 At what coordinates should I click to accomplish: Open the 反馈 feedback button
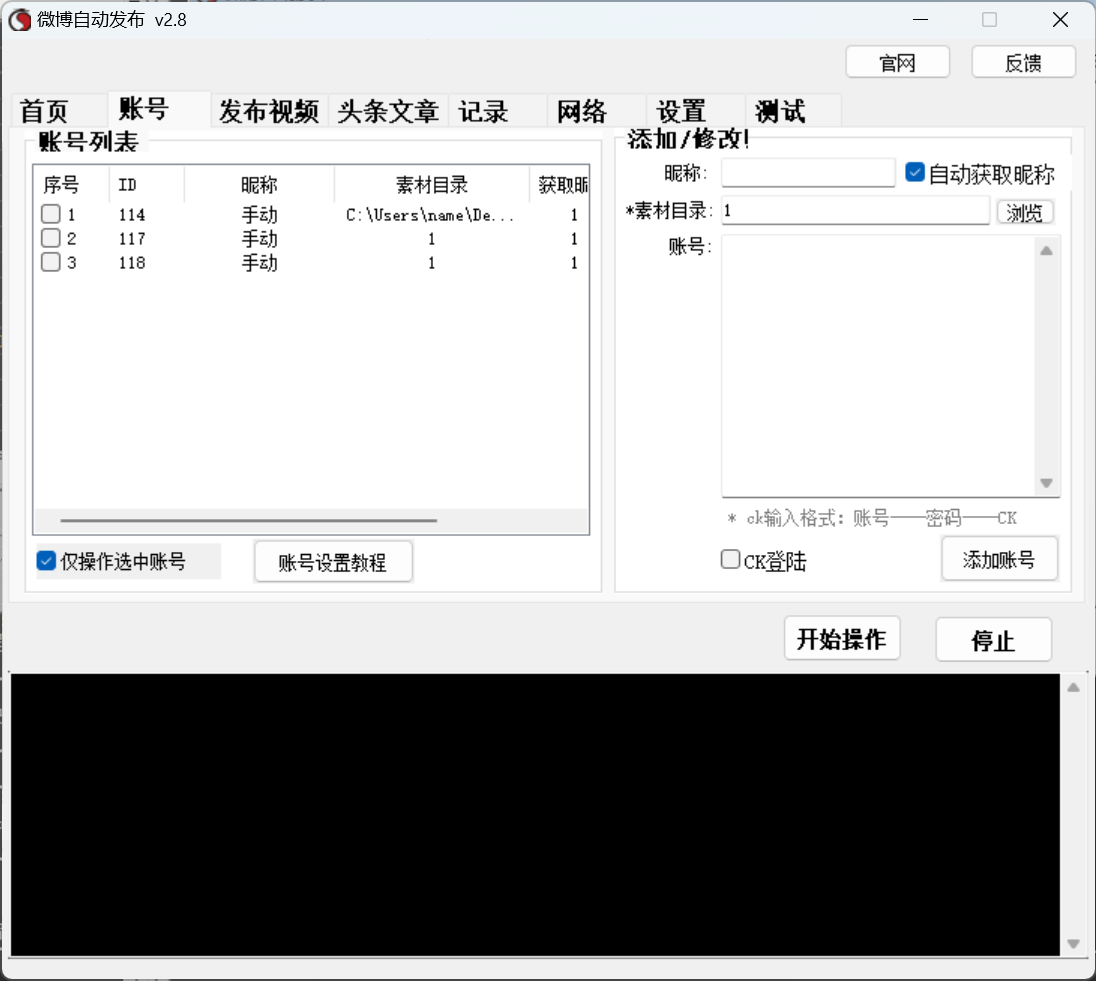point(1023,63)
